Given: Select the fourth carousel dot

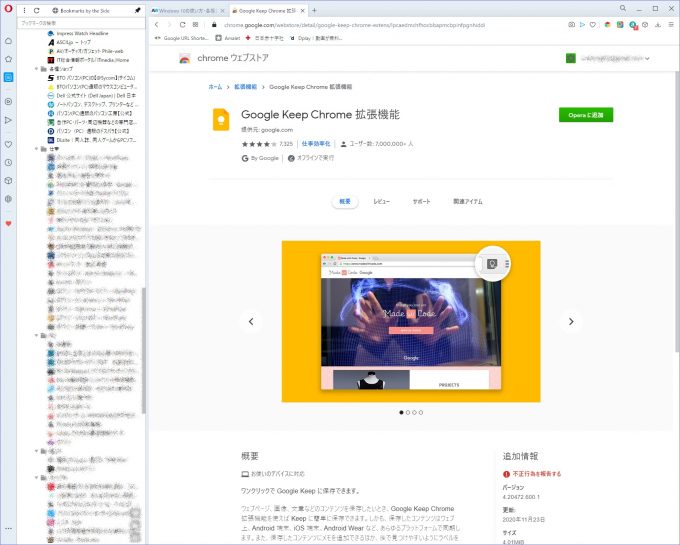Looking at the screenshot, I should [421, 413].
